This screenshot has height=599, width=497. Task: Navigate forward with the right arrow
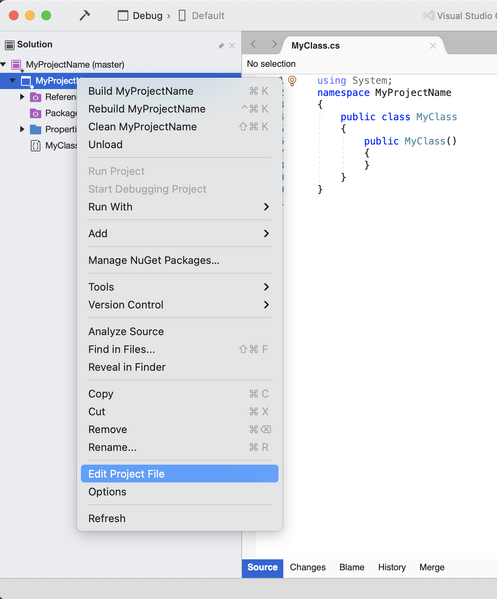pyautogui.click(x=274, y=45)
